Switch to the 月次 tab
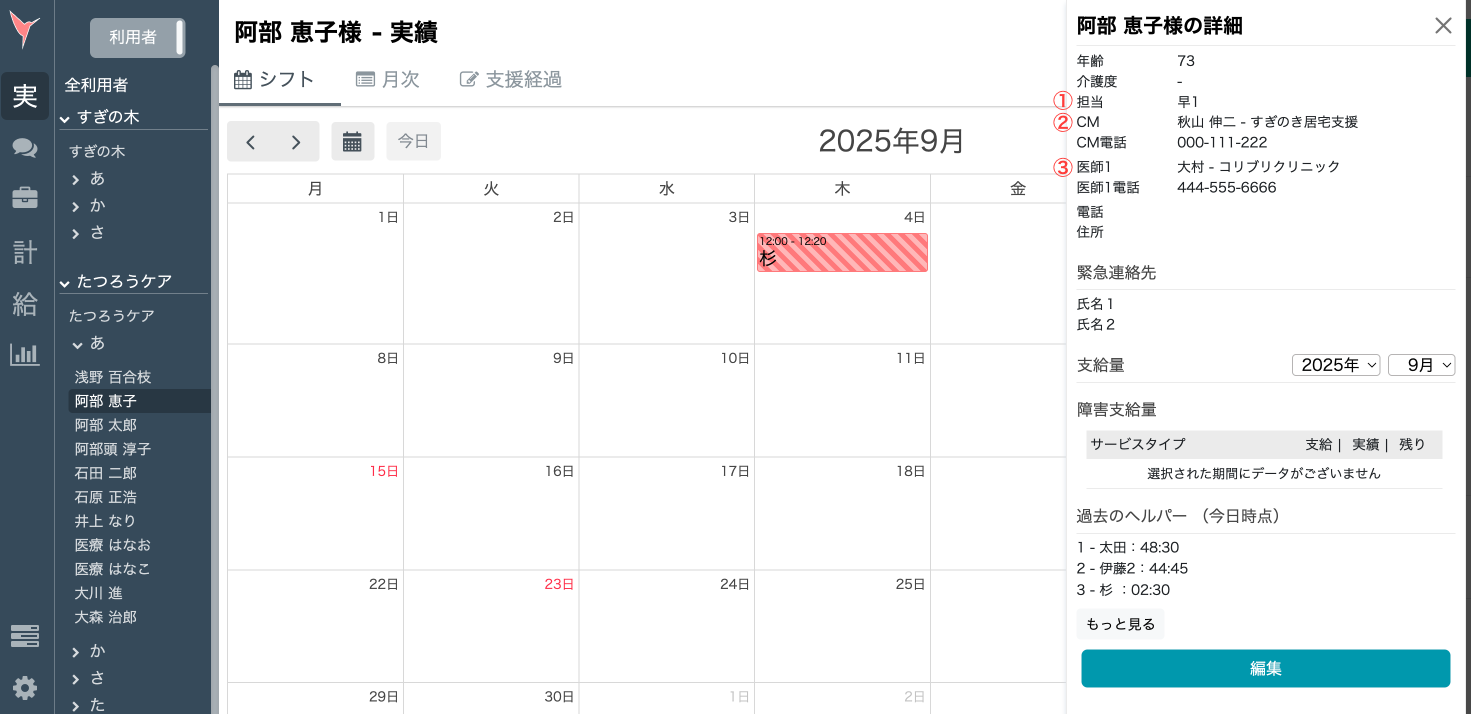 pos(388,79)
